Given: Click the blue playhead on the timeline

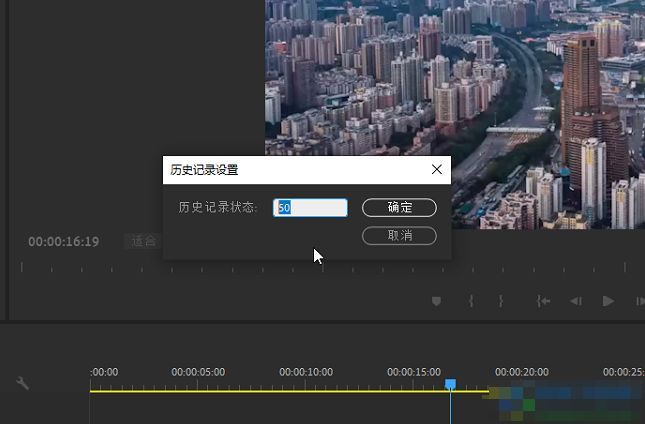Looking at the screenshot, I should click(x=450, y=384).
